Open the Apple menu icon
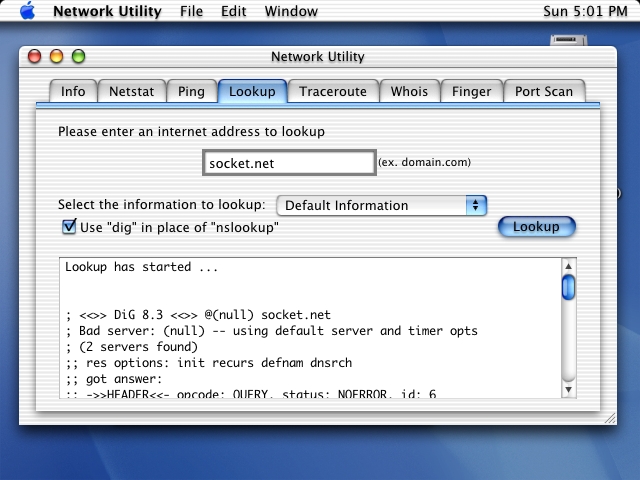Screen dimensions: 640x480 pyautogui.click(x=28, y=11)
